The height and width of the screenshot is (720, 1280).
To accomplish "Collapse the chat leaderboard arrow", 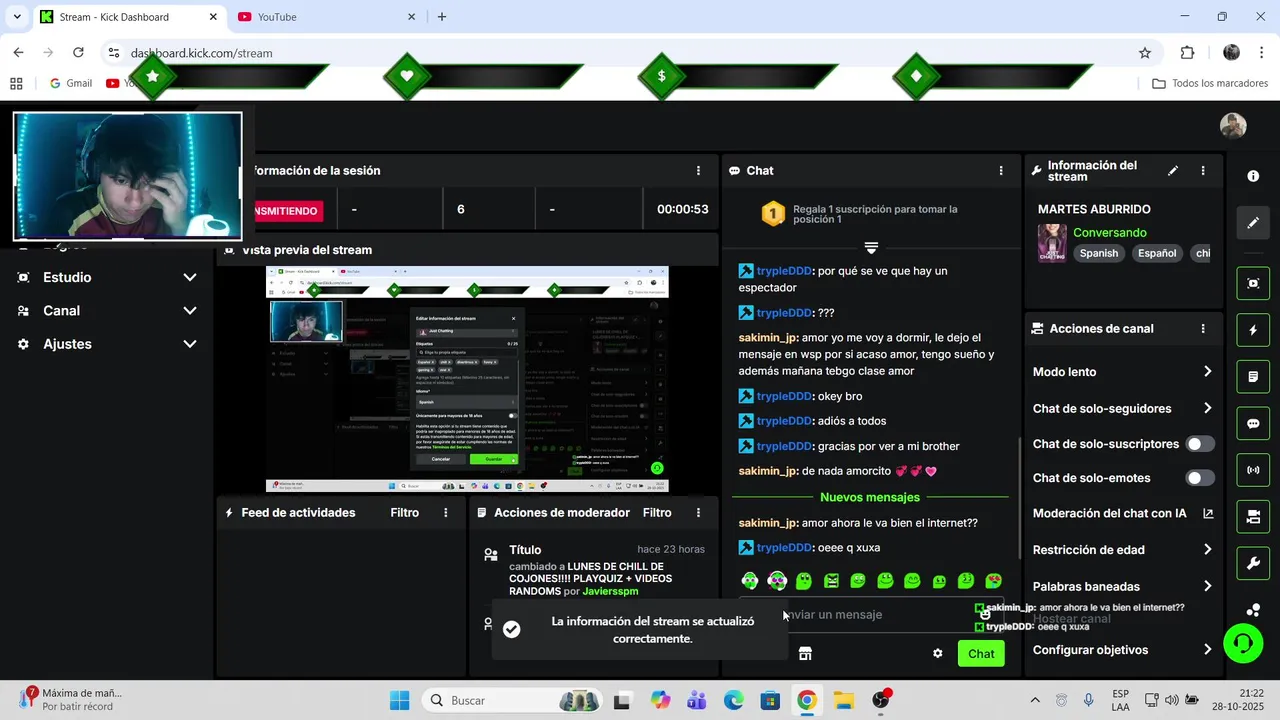I will pyautogui.click(x=871, y=247).
